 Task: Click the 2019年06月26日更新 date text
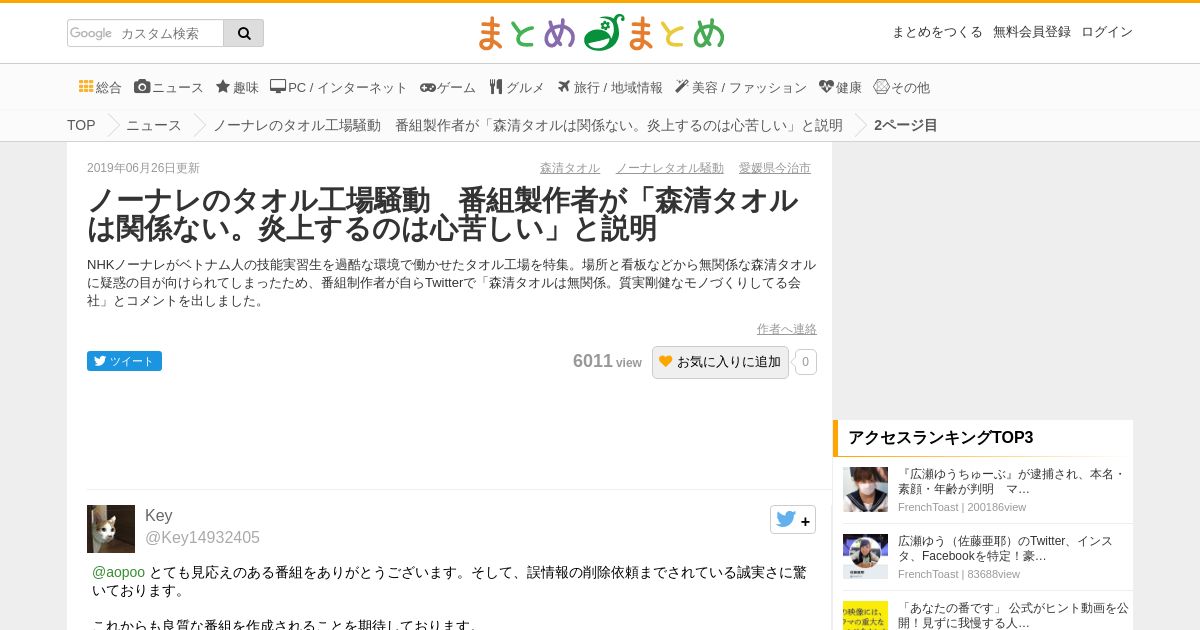point(143,168)
